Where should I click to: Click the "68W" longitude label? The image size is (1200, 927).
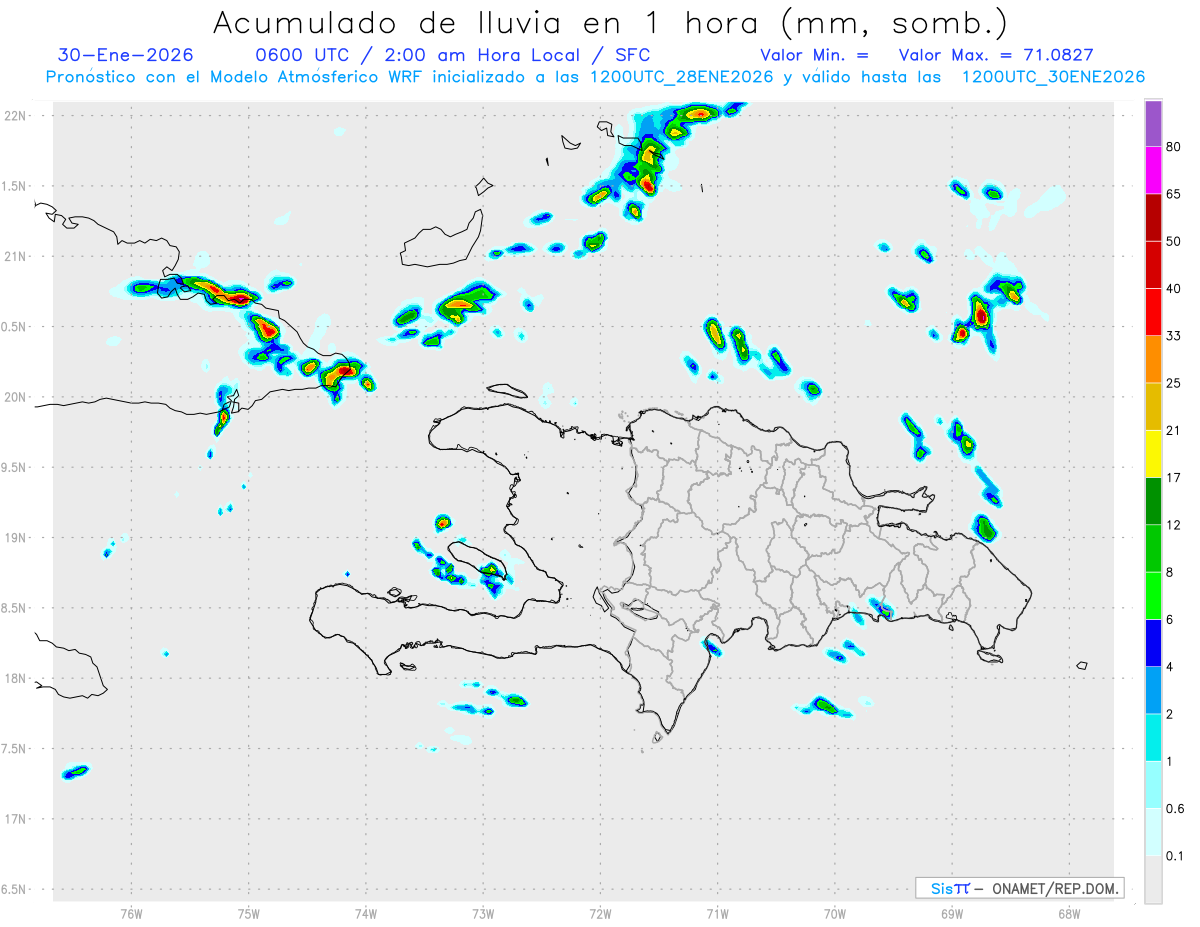(x=1069, y=914)
